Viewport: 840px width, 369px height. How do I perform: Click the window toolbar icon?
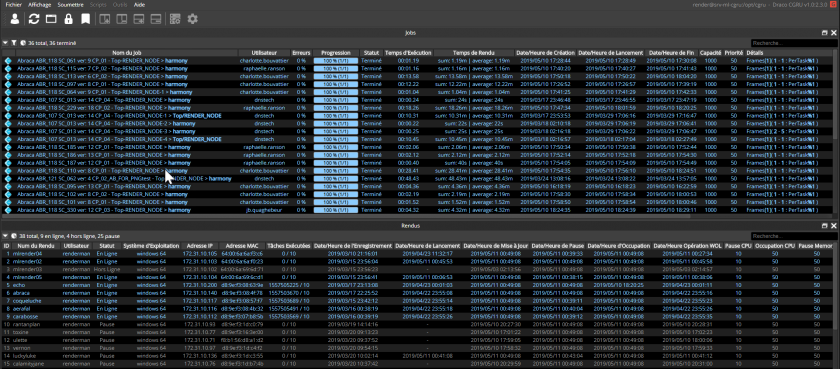coord(51,19)
